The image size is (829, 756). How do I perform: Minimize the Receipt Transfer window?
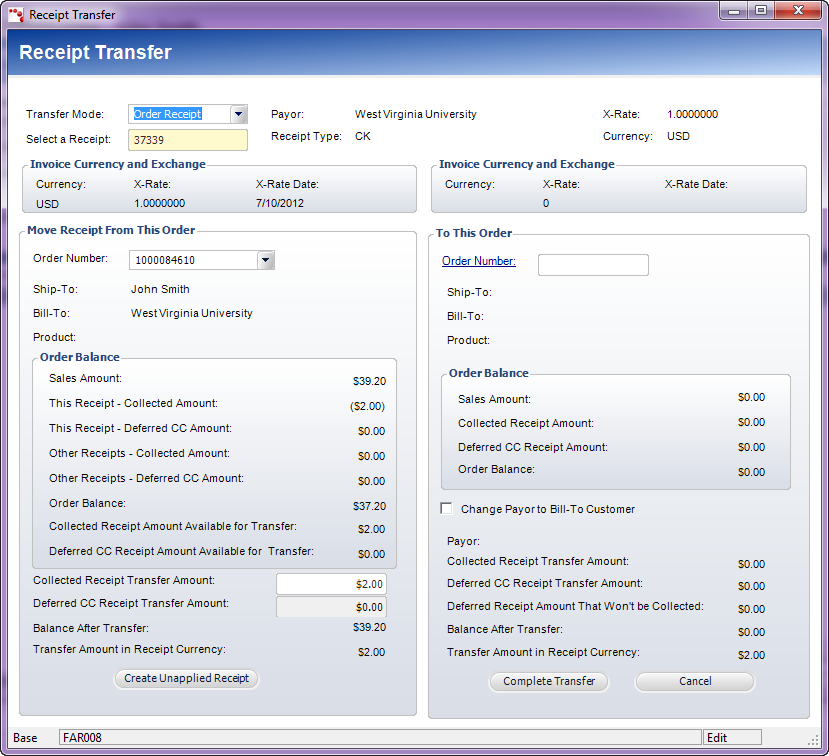coord(735,10)
